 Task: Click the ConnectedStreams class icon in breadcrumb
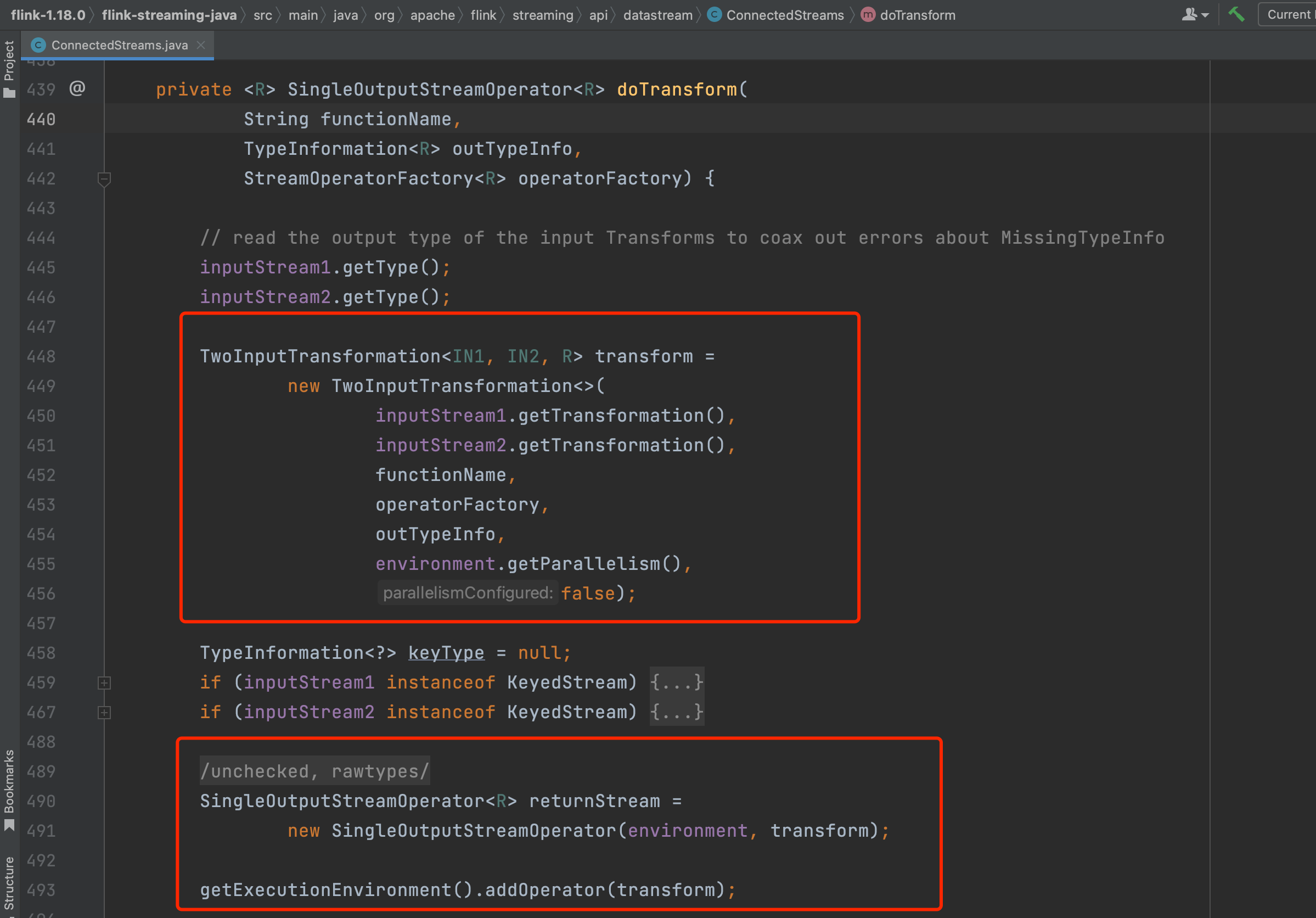coord(714,15)
